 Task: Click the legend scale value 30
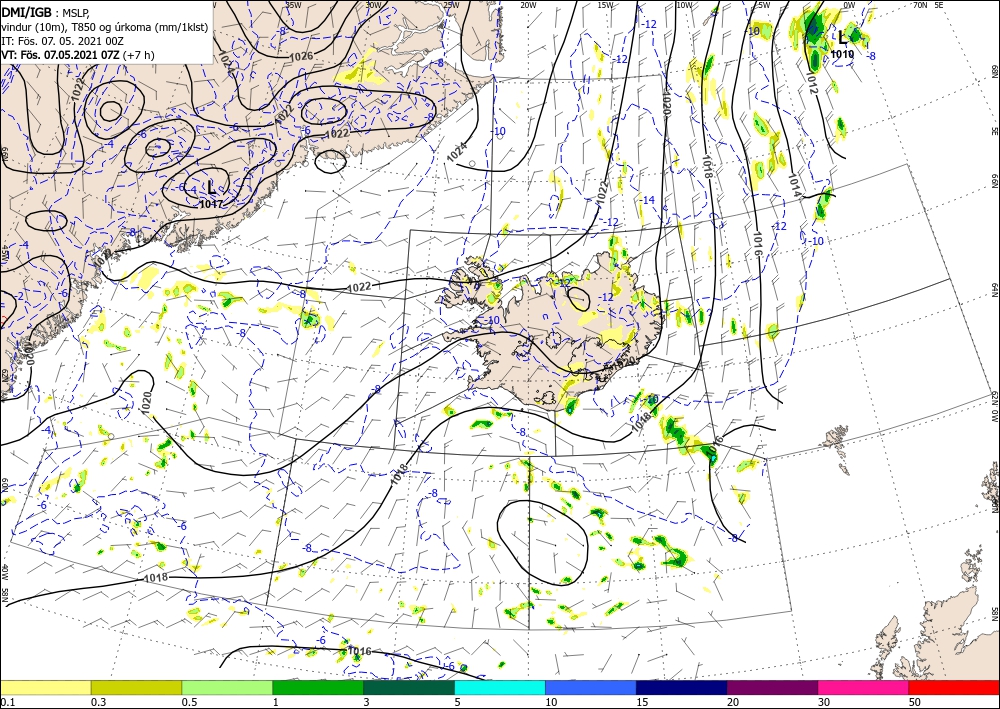click(x=825, y=702)
